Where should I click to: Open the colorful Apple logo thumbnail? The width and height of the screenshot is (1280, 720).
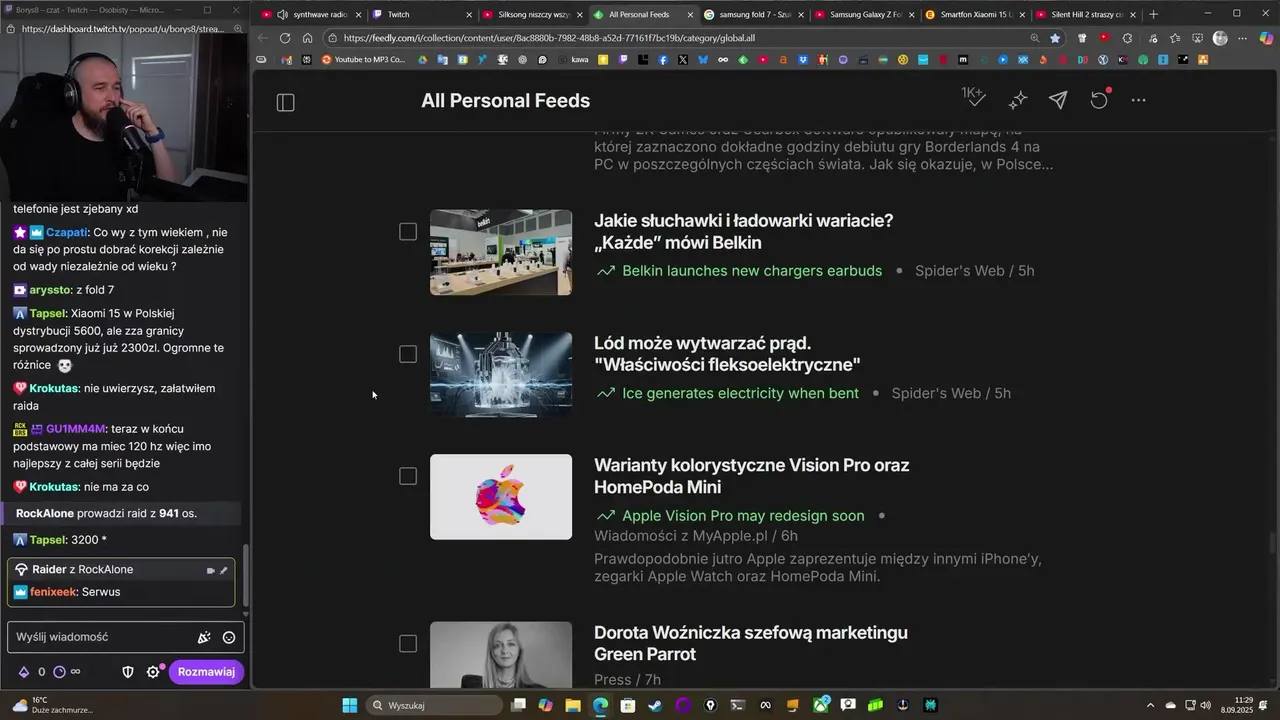[x=501, y=497]
